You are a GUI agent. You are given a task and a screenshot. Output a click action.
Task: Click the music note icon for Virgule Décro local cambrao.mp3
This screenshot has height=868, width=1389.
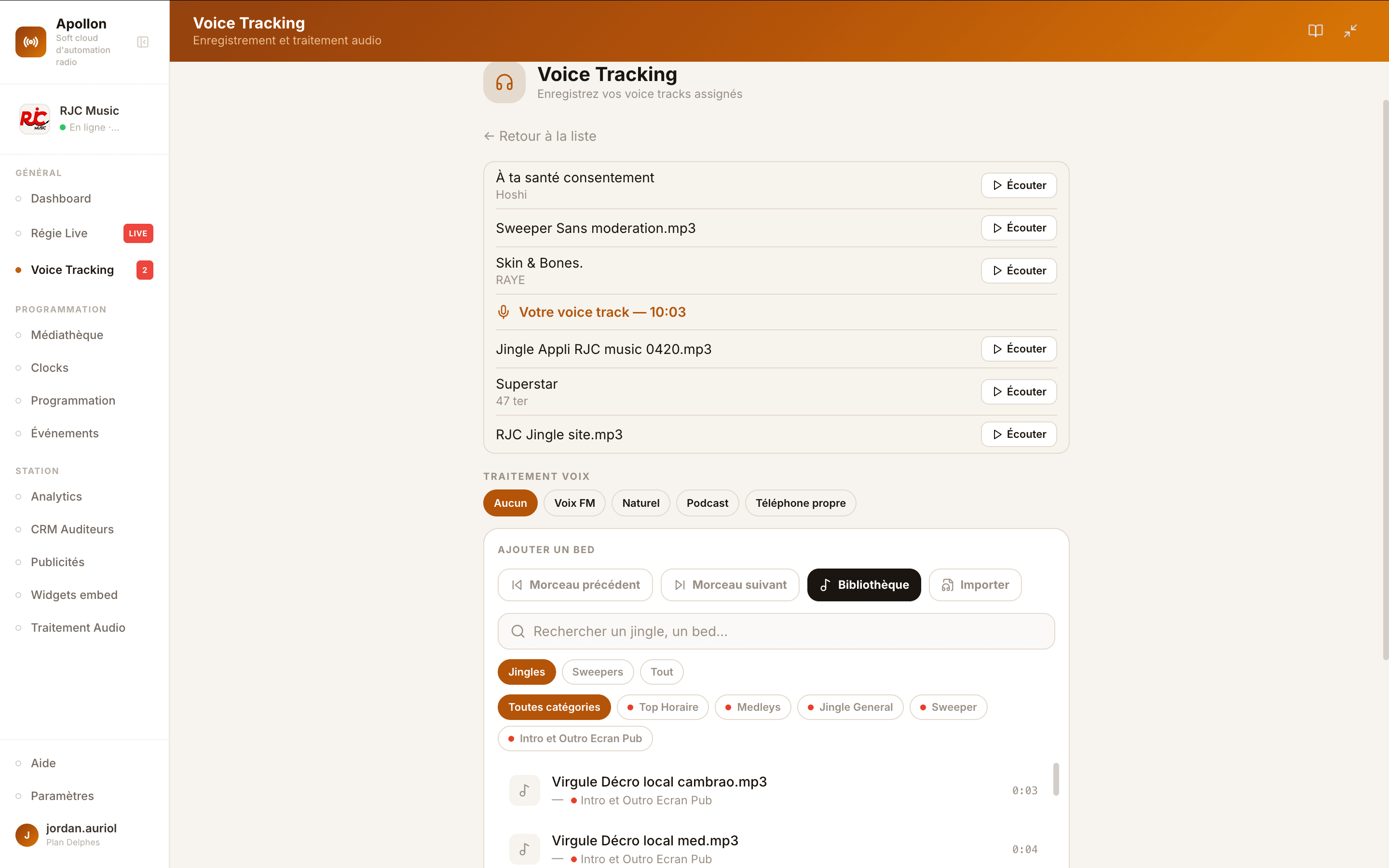click(525, 790)
